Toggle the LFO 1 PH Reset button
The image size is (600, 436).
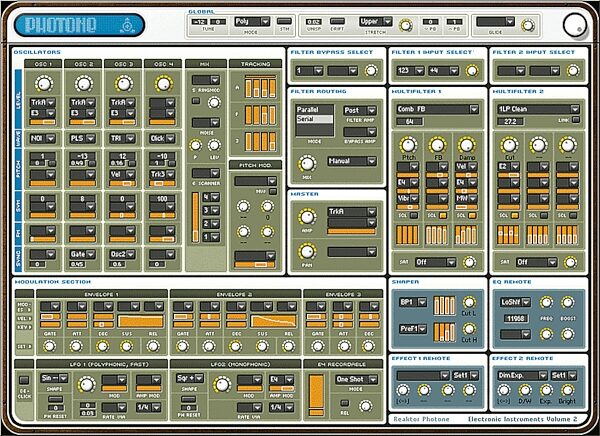tap(55, 399)
